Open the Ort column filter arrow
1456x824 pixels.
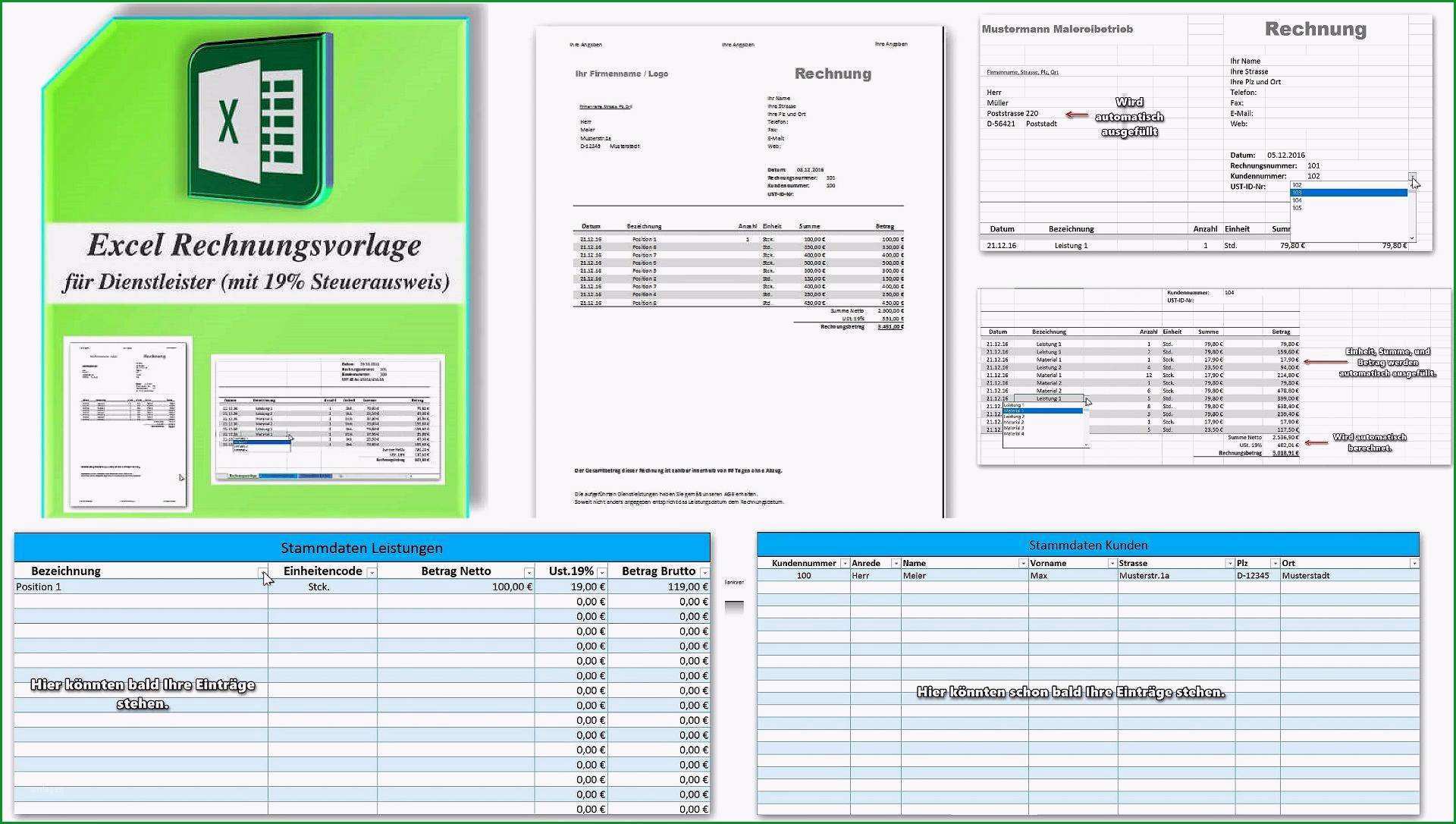1414,564
